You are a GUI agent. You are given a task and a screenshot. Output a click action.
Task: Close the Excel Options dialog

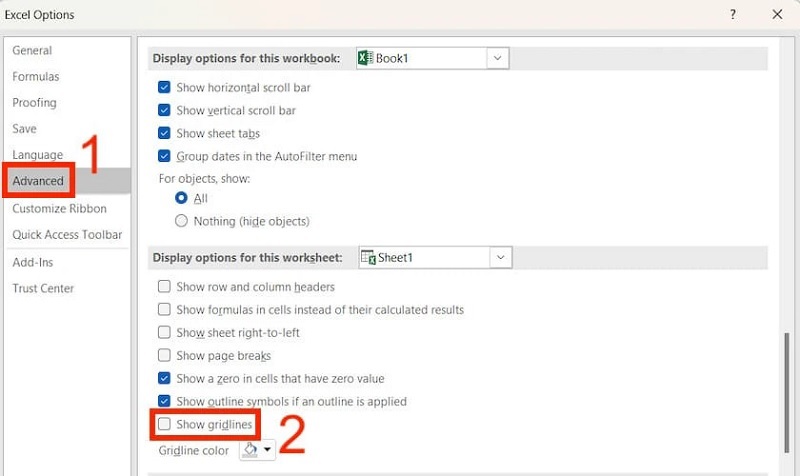tap(777, 15)
